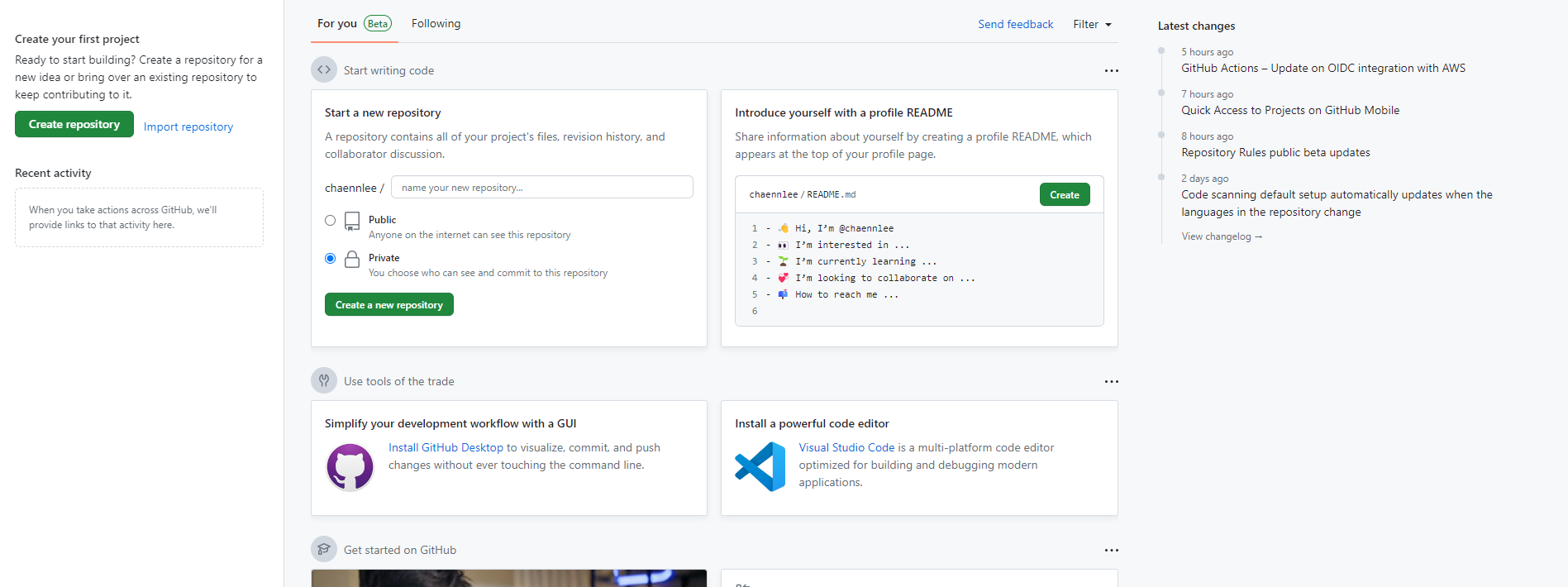Image resolution: width=1568 pixels, height=587 pixels.
Task: Click the View changelog link
Action: click(x=1222, y=236)
